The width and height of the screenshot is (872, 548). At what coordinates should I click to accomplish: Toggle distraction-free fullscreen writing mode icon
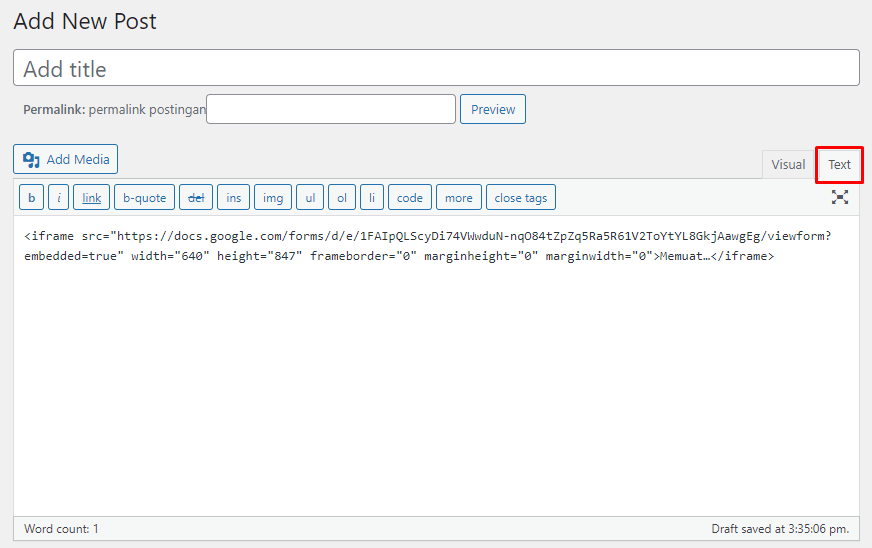(840, 198)
